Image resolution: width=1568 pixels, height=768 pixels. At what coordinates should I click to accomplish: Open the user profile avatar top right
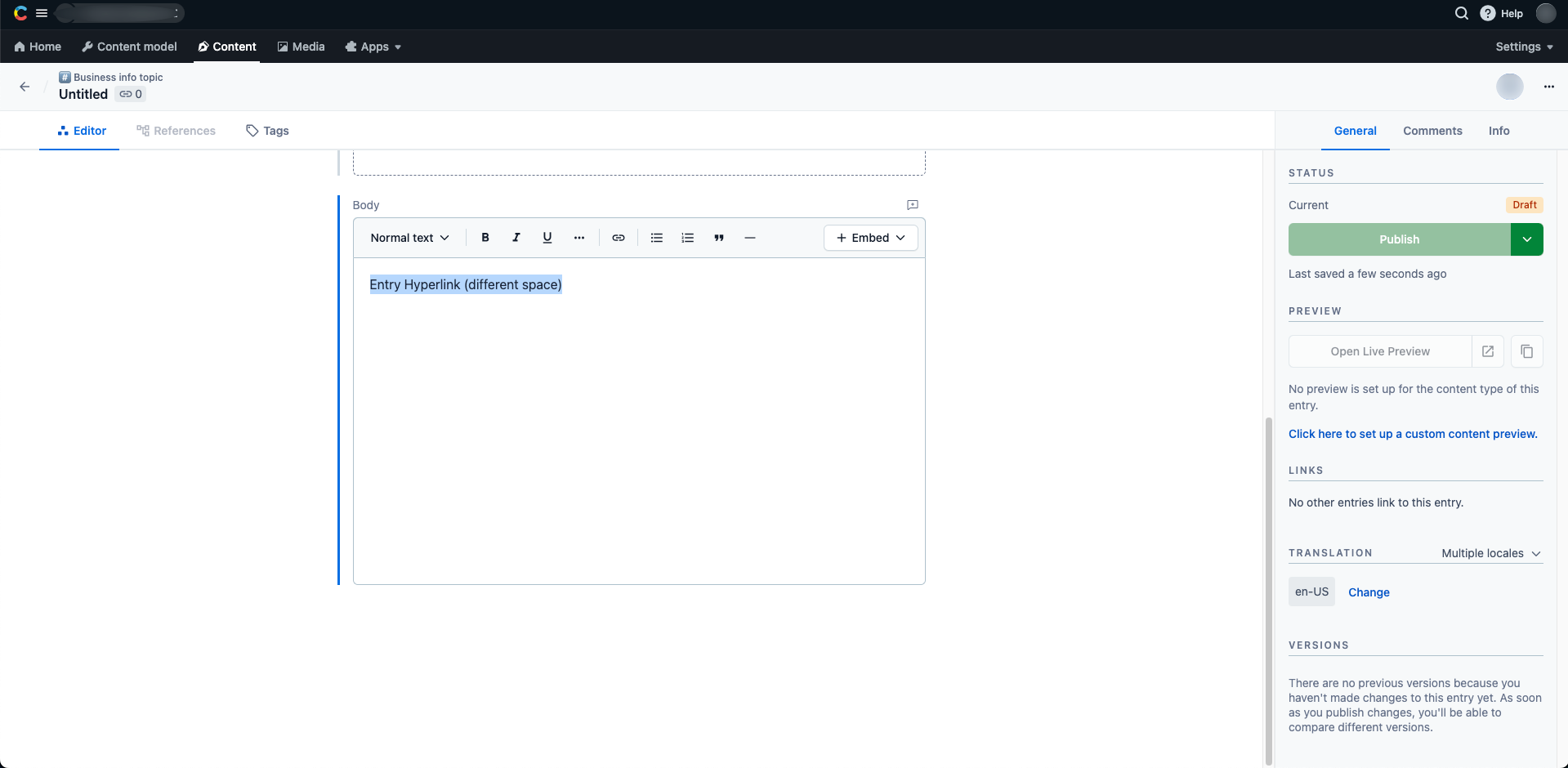pos(1546,13)
